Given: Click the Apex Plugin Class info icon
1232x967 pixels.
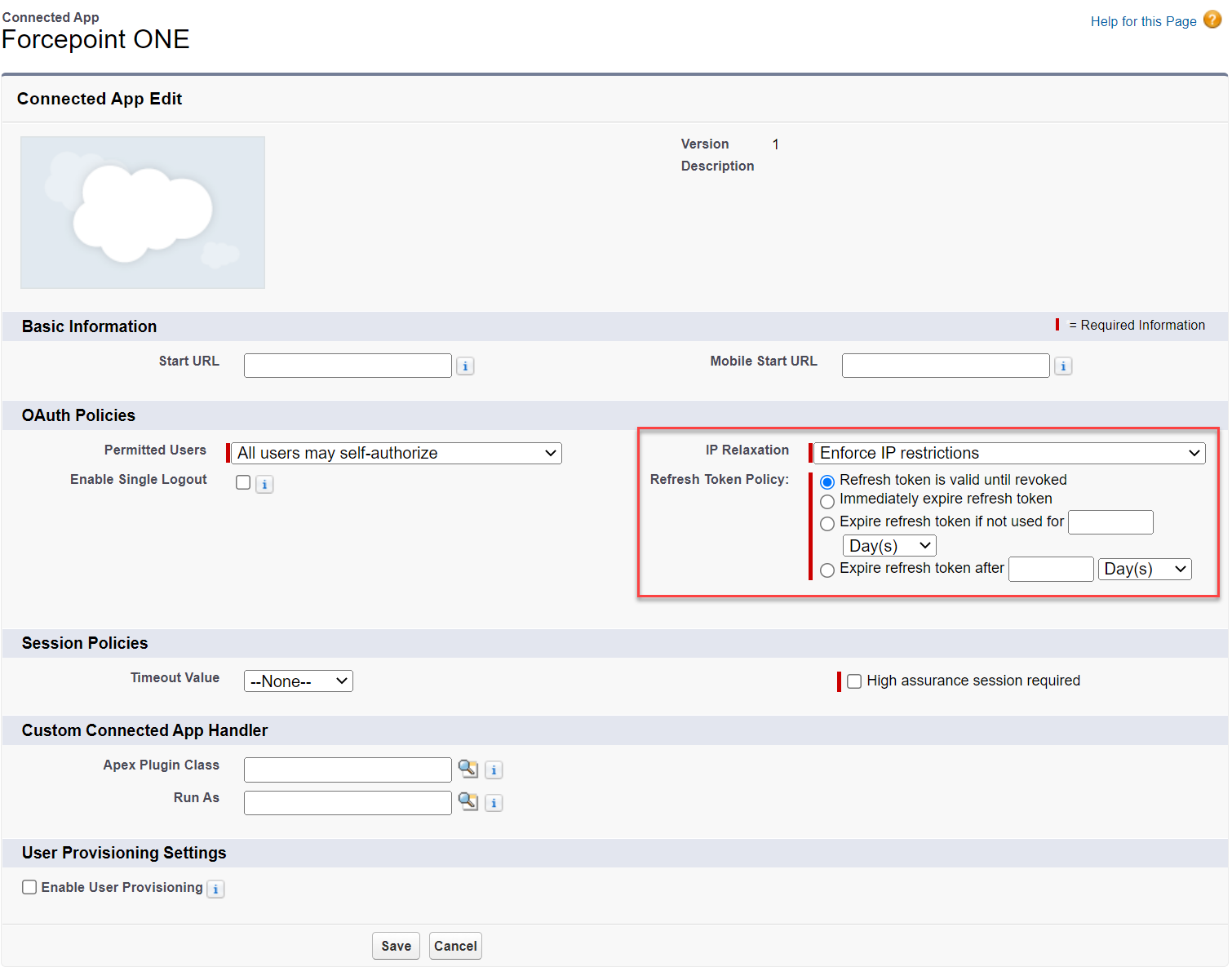Looking at the screenshot, I should 494,770.
